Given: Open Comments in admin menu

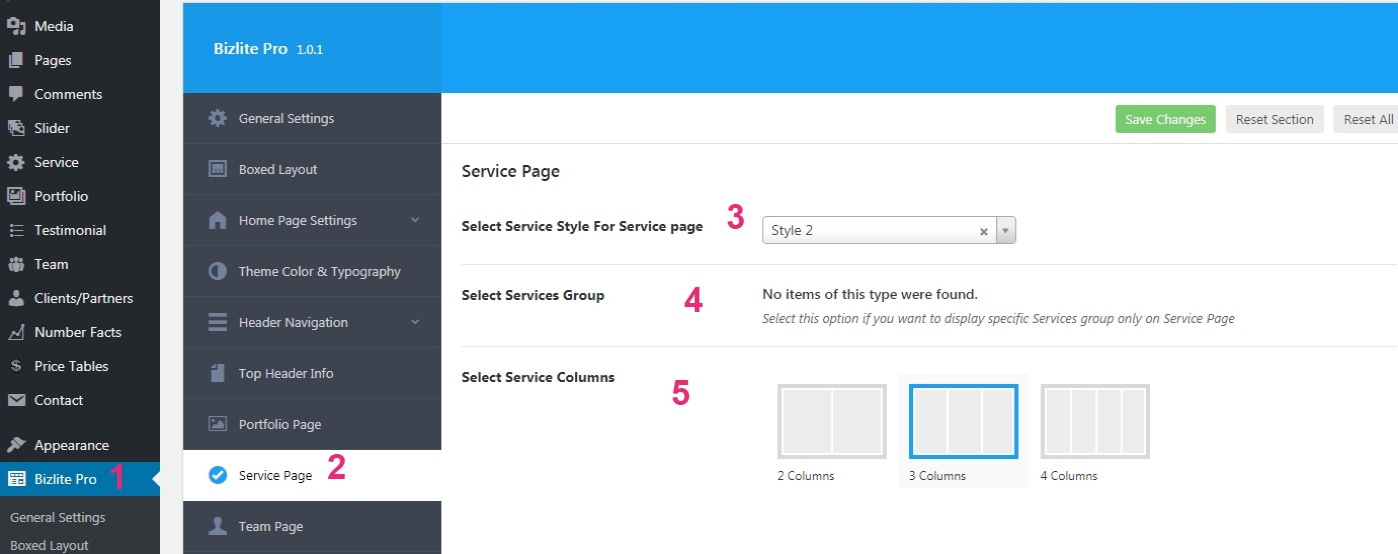Looking at the screenshot, I should pos(80,94).
